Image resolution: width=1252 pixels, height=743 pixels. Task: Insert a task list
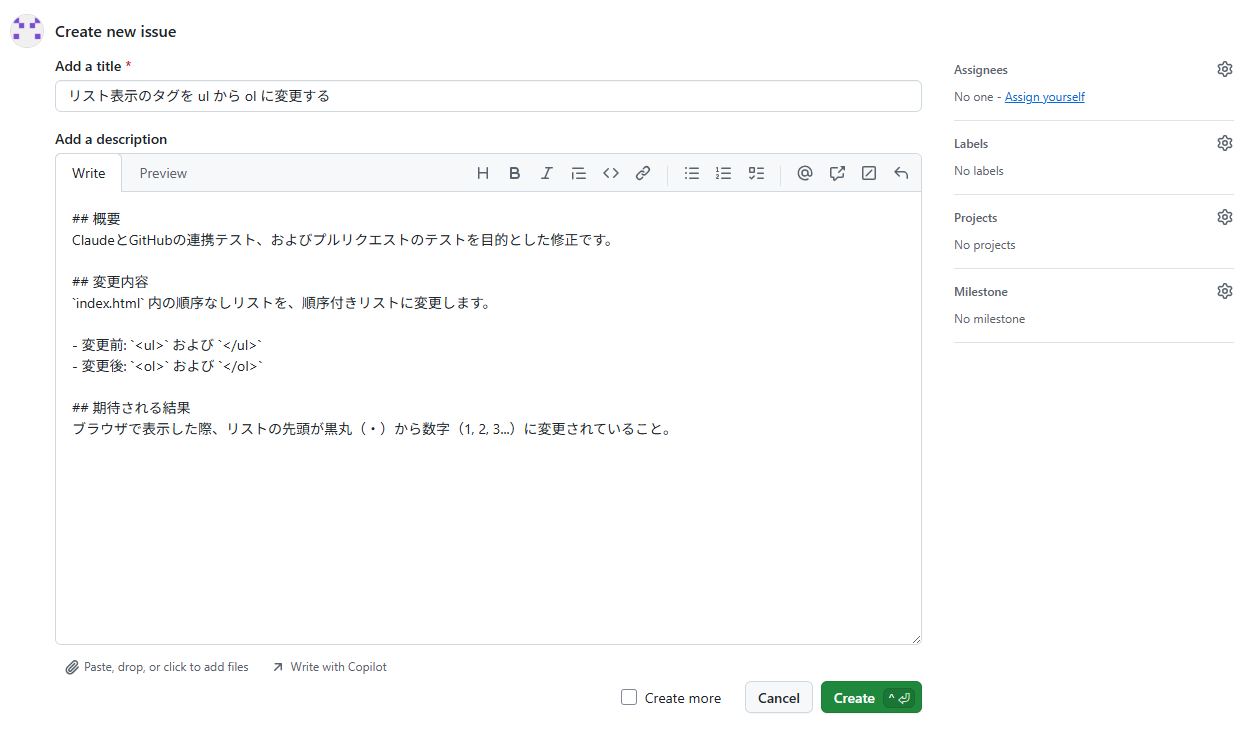756,173
